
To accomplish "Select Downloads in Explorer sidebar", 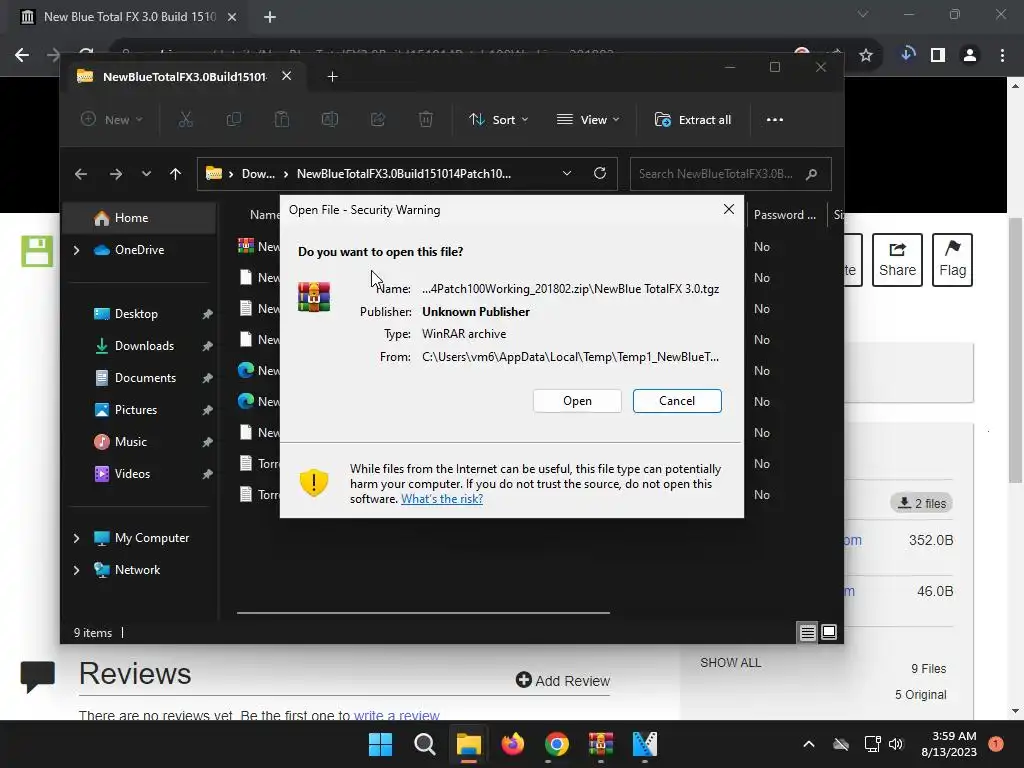I will 144,346.
